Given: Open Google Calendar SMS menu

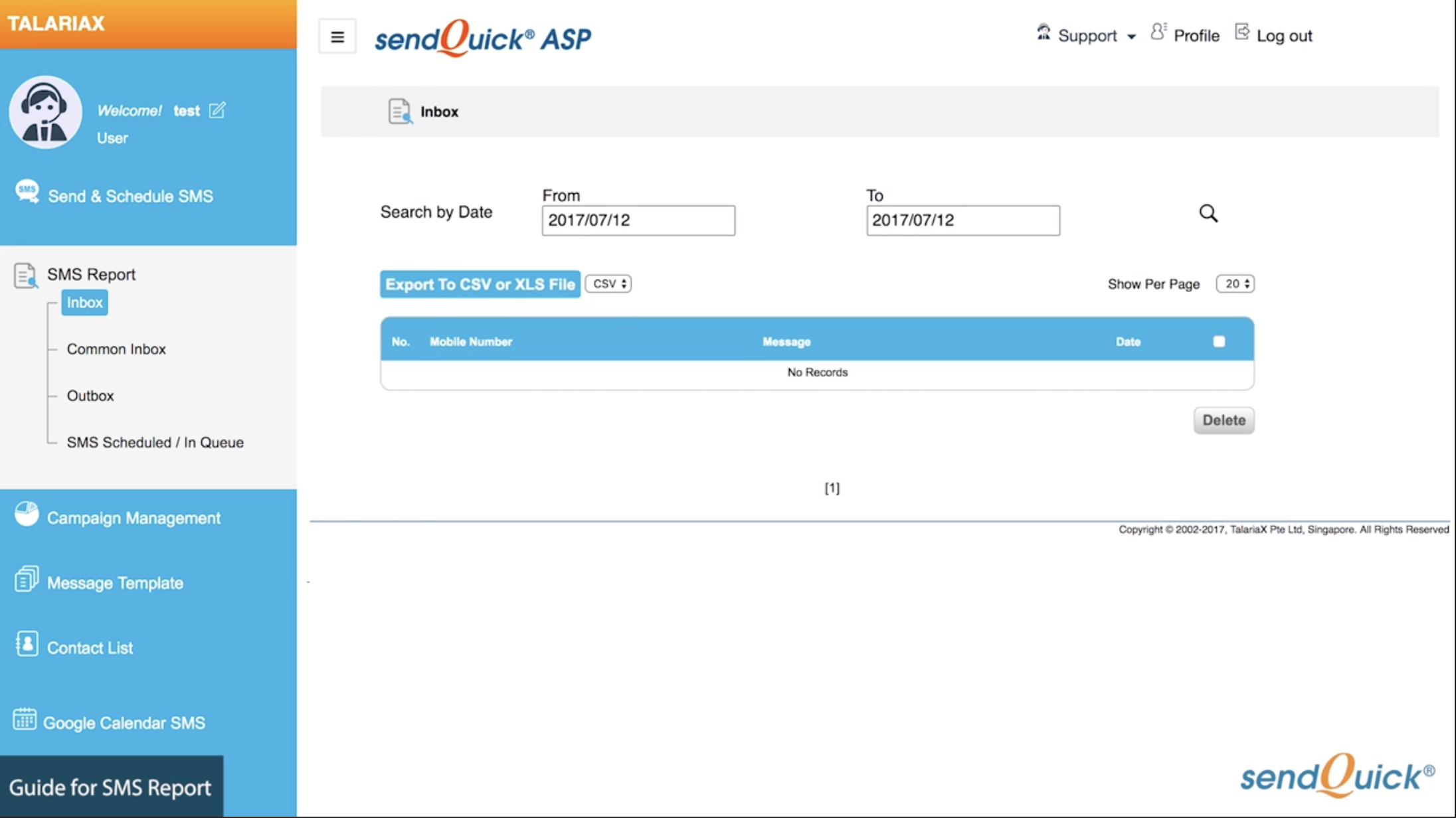Looking at the screenshot, I should click(x=124, y=723).
